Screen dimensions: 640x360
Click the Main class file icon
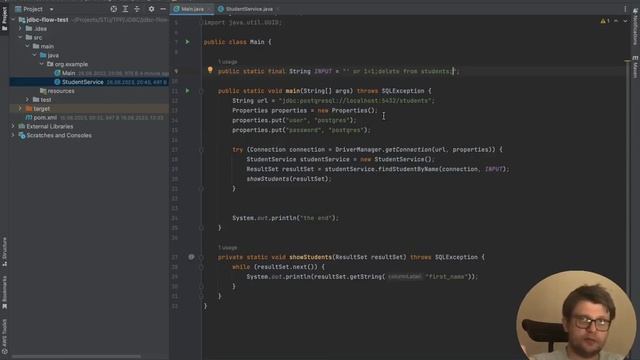(x=57, y=73)
